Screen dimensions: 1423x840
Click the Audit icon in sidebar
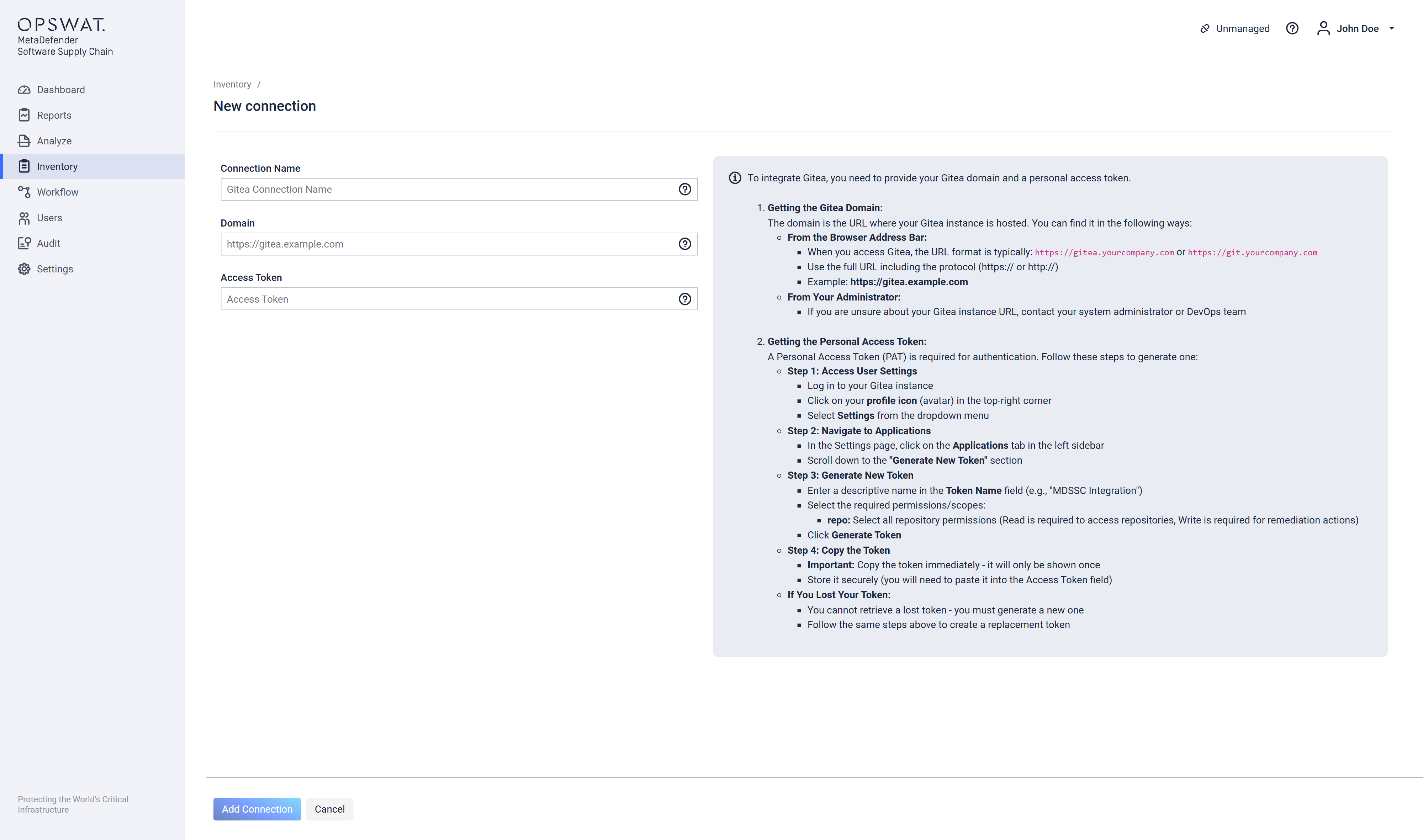click(24, 243)
